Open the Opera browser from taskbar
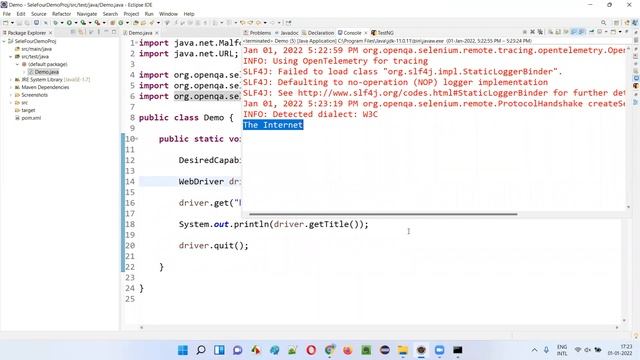 [x=311, y=350]
